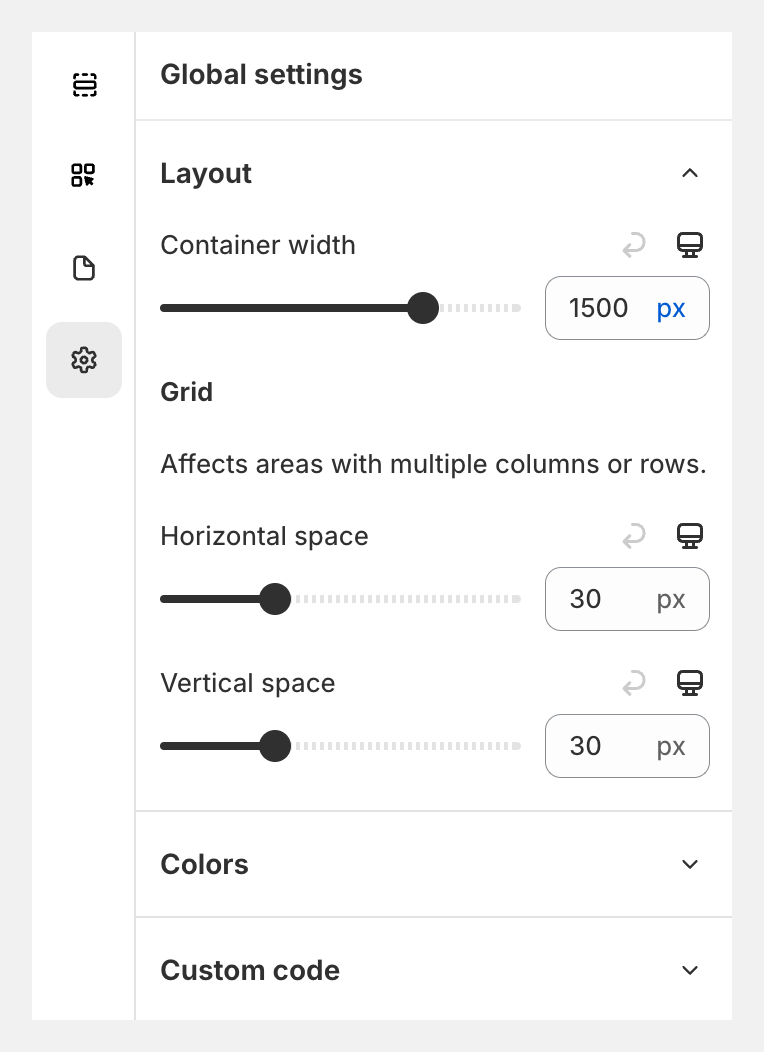The height and width of the screenshot is (1052, 764).
Task: Select the Settings gear in the sidebar
Action: [84, 359]
